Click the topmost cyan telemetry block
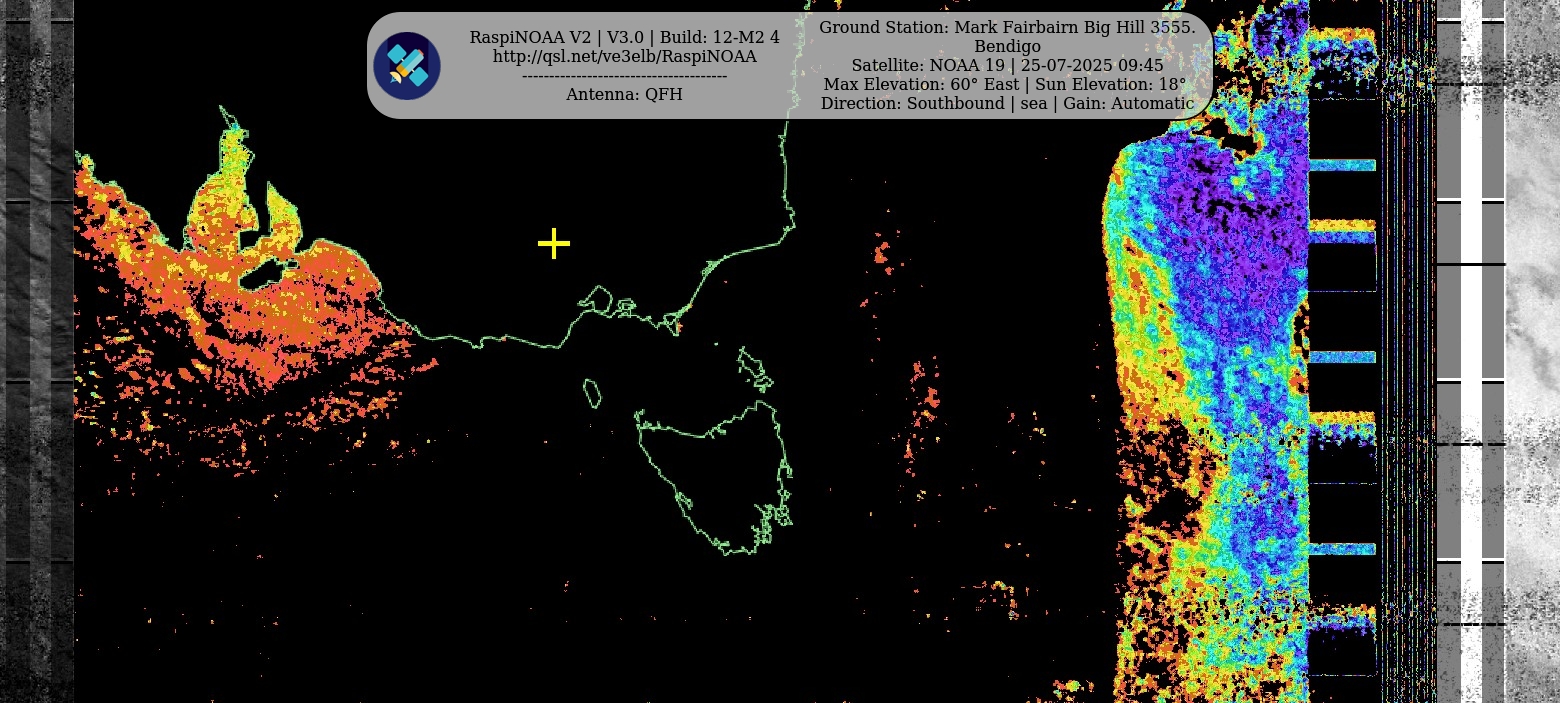This screenshot has height=703, width=1560. 1342,165
